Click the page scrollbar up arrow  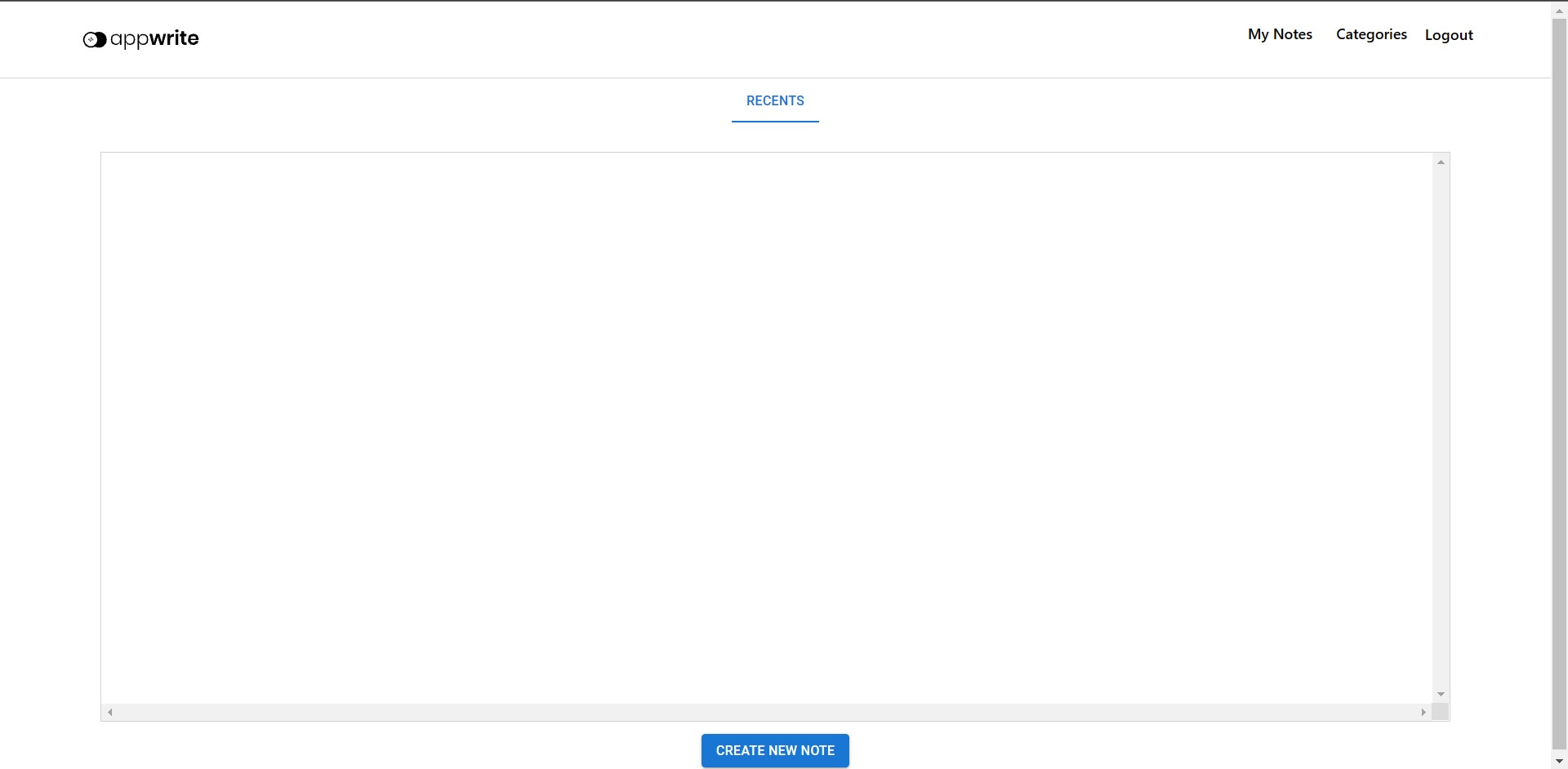pyautogui.click(x=1559, y=11)
